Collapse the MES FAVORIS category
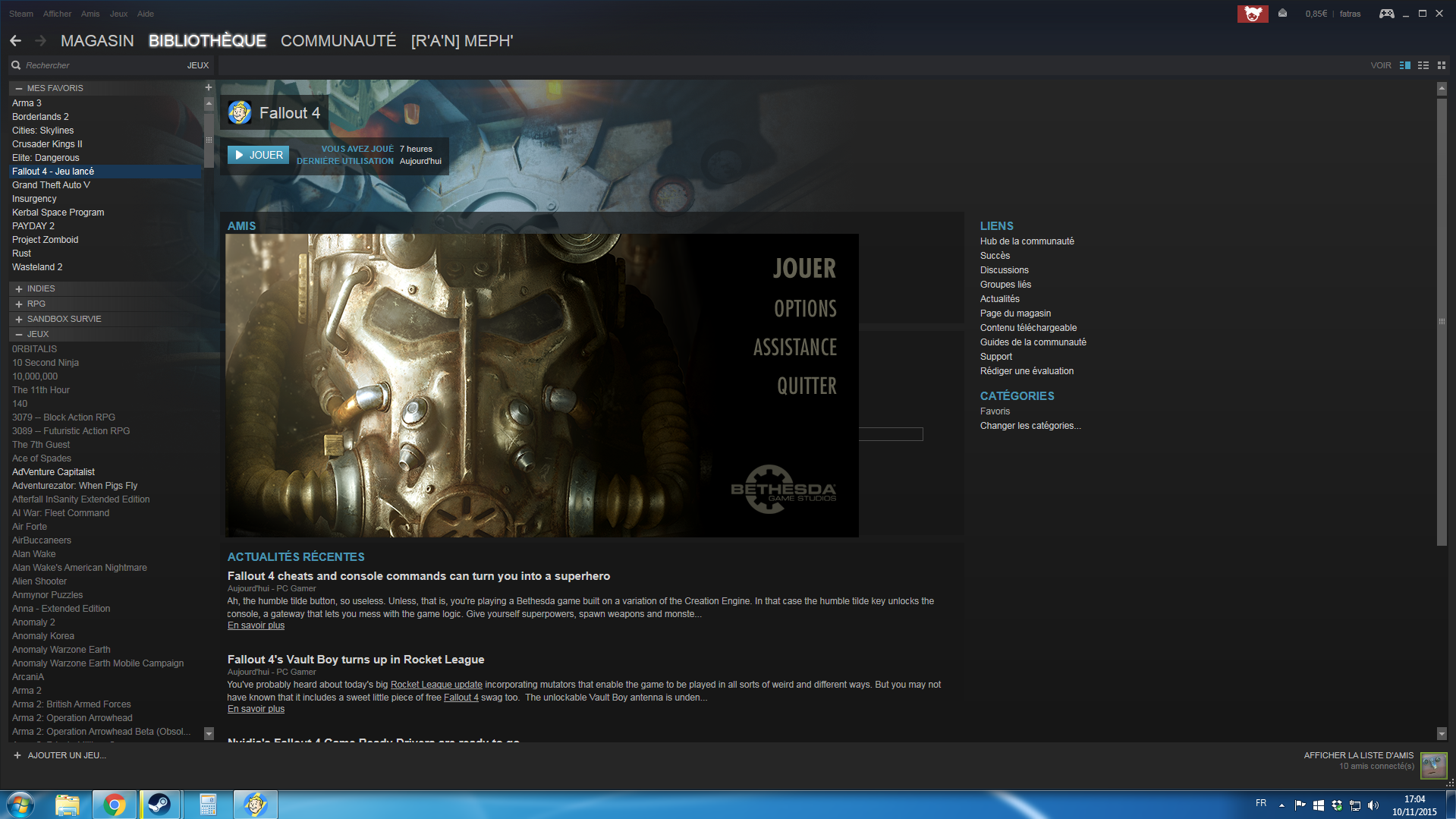This screenshot has height=819, width=1456. (19, 88)
